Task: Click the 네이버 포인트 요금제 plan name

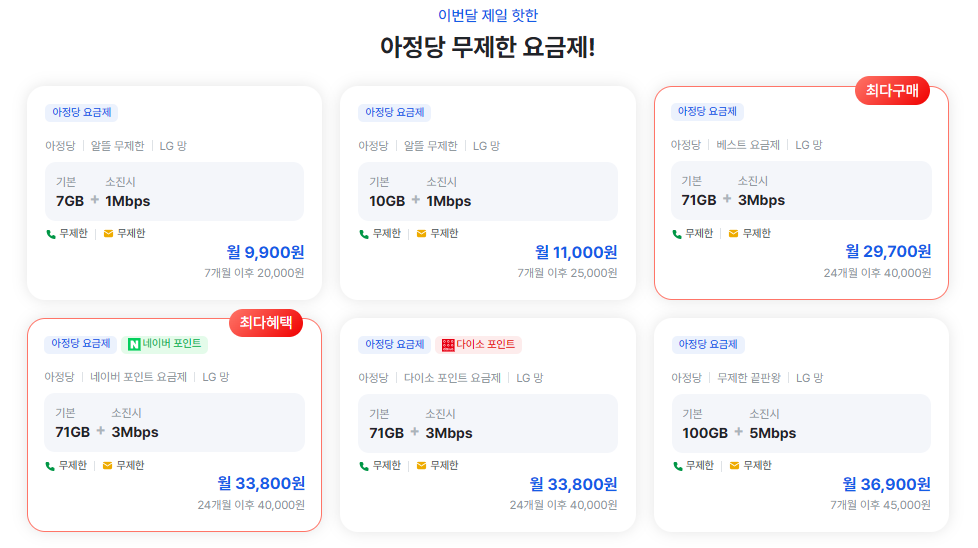Action: pyautogui.click(x=138, y=377)
